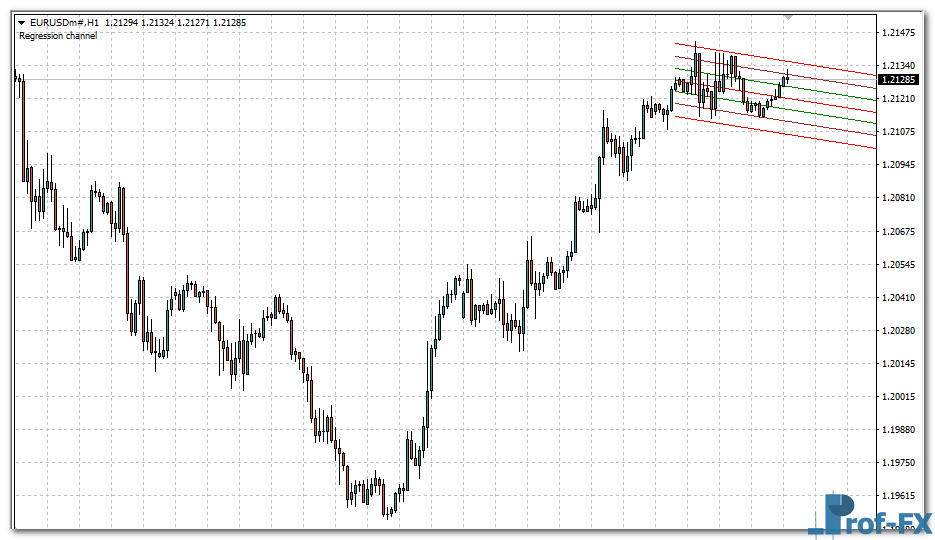Click the 1.21475 price scale label
The width and height of the screenshot is (935, 540).
pos(902,33)
